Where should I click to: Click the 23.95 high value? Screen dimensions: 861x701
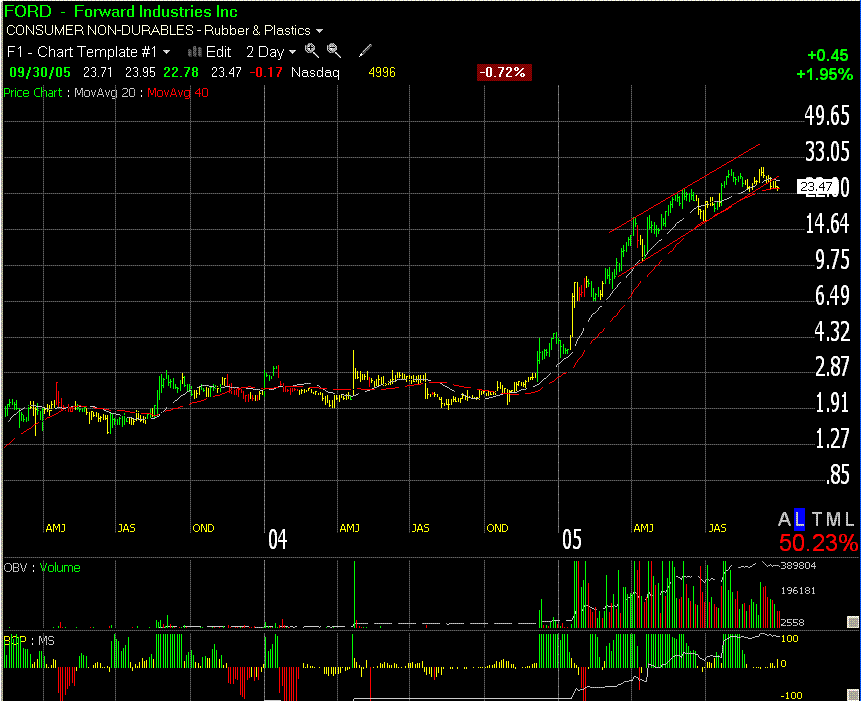coord(140,72)
